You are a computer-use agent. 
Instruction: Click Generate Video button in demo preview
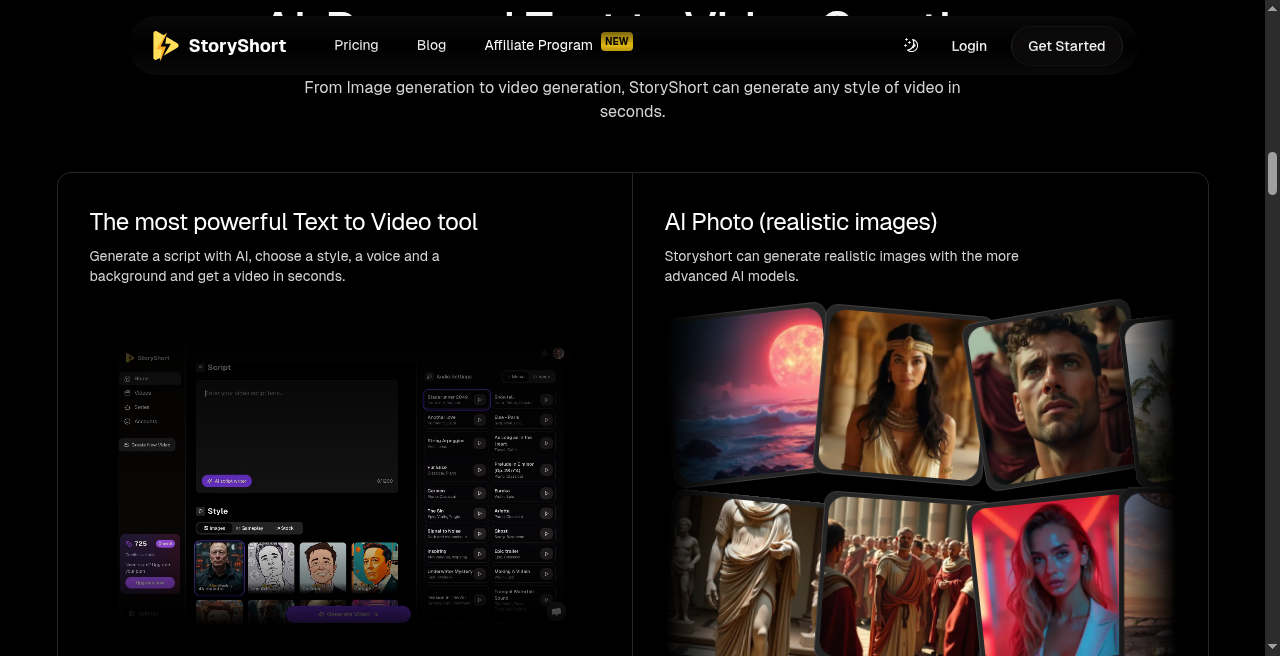(348, 613)
